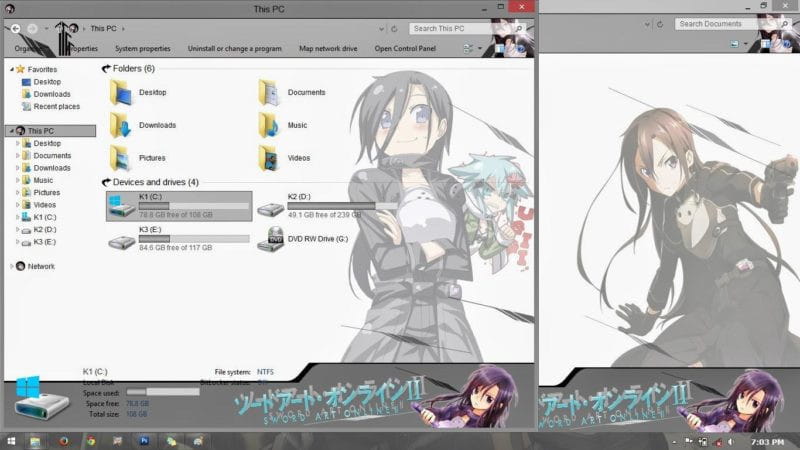Viewport: 800px width, 450px height.
Task: Collapse the Folders (6) group header
Action: 106,69
